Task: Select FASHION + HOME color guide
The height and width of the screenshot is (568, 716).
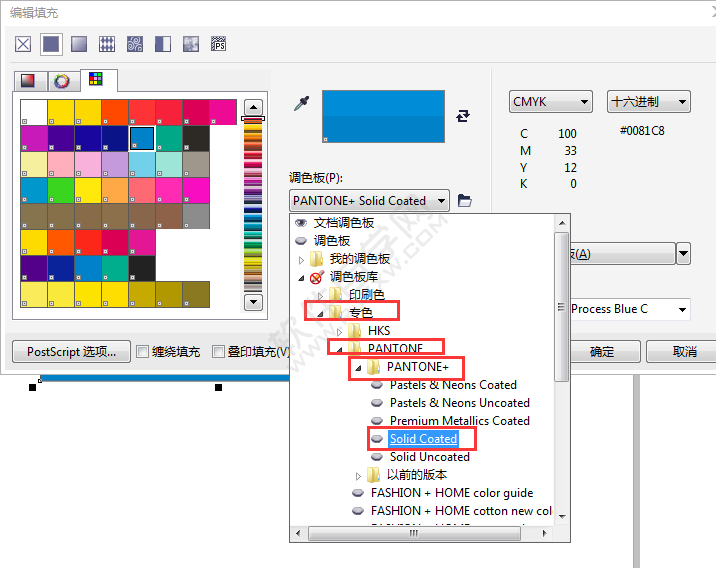Action: pyautogui.click(x=452, y=493)
